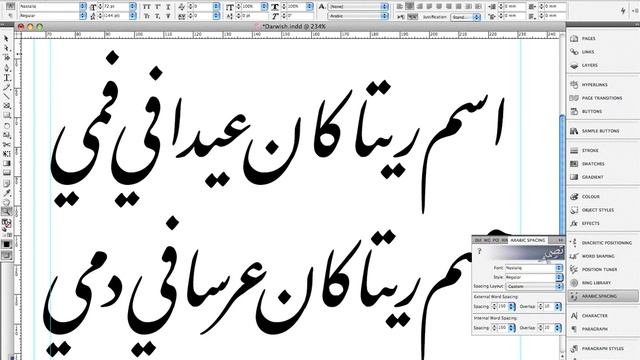Screen dimensions: 640x360
Task: Toggle All Caps in control bar
Action: coord(147,7)
